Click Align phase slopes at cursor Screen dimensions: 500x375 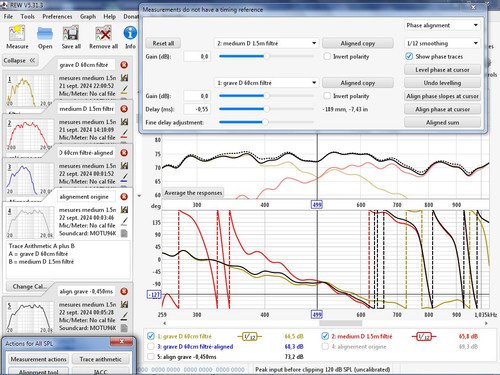coord(442,96)
